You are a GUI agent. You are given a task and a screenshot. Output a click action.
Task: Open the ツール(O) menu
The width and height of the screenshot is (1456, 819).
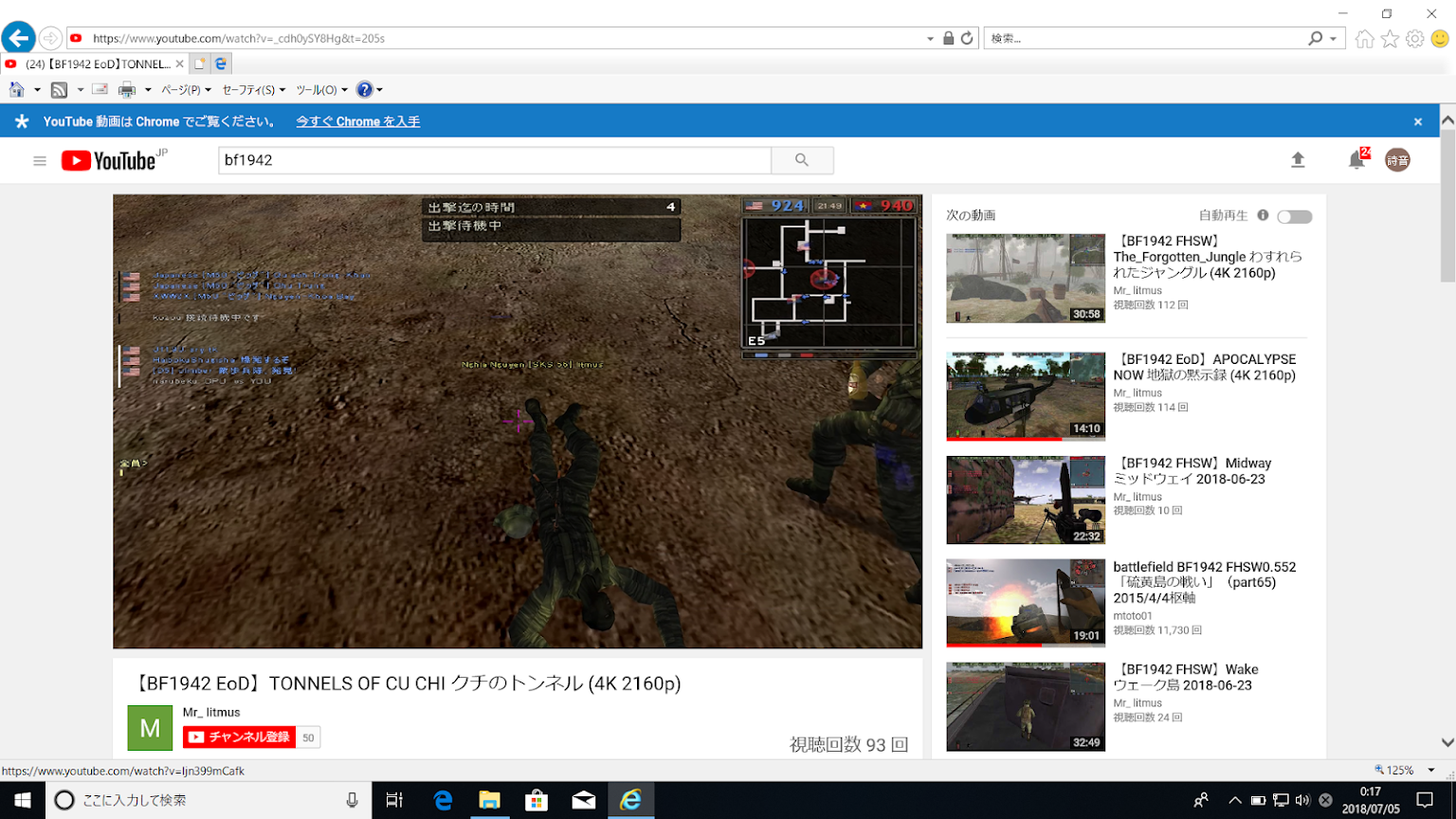(x=321, y=90)
